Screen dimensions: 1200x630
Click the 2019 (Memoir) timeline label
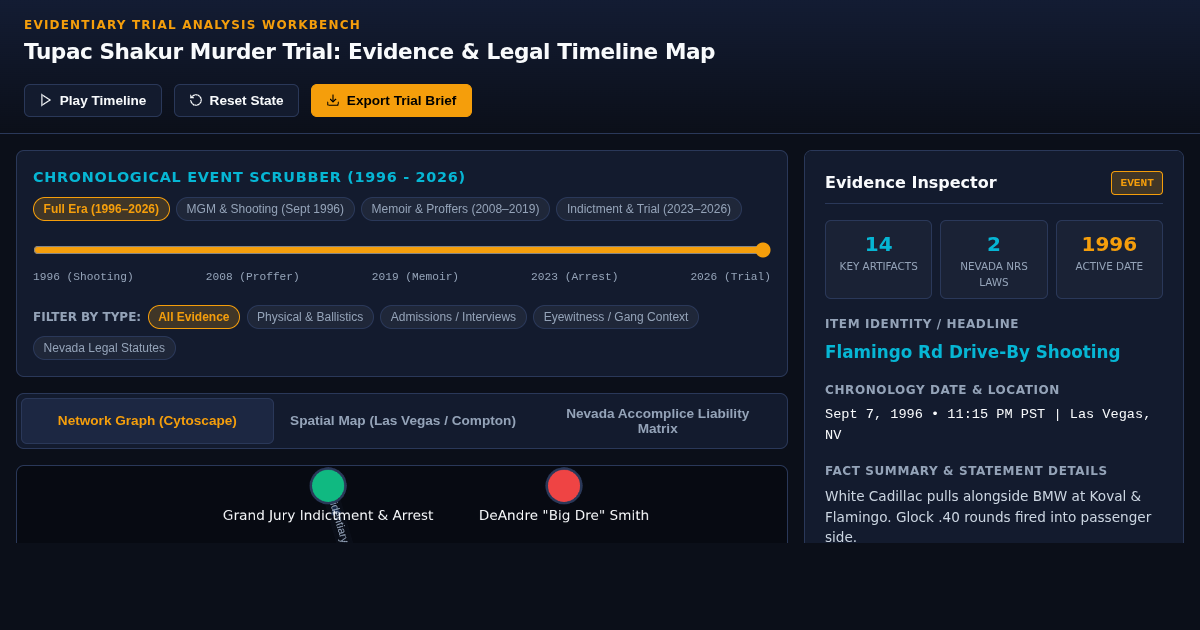[x=415, y=277]
